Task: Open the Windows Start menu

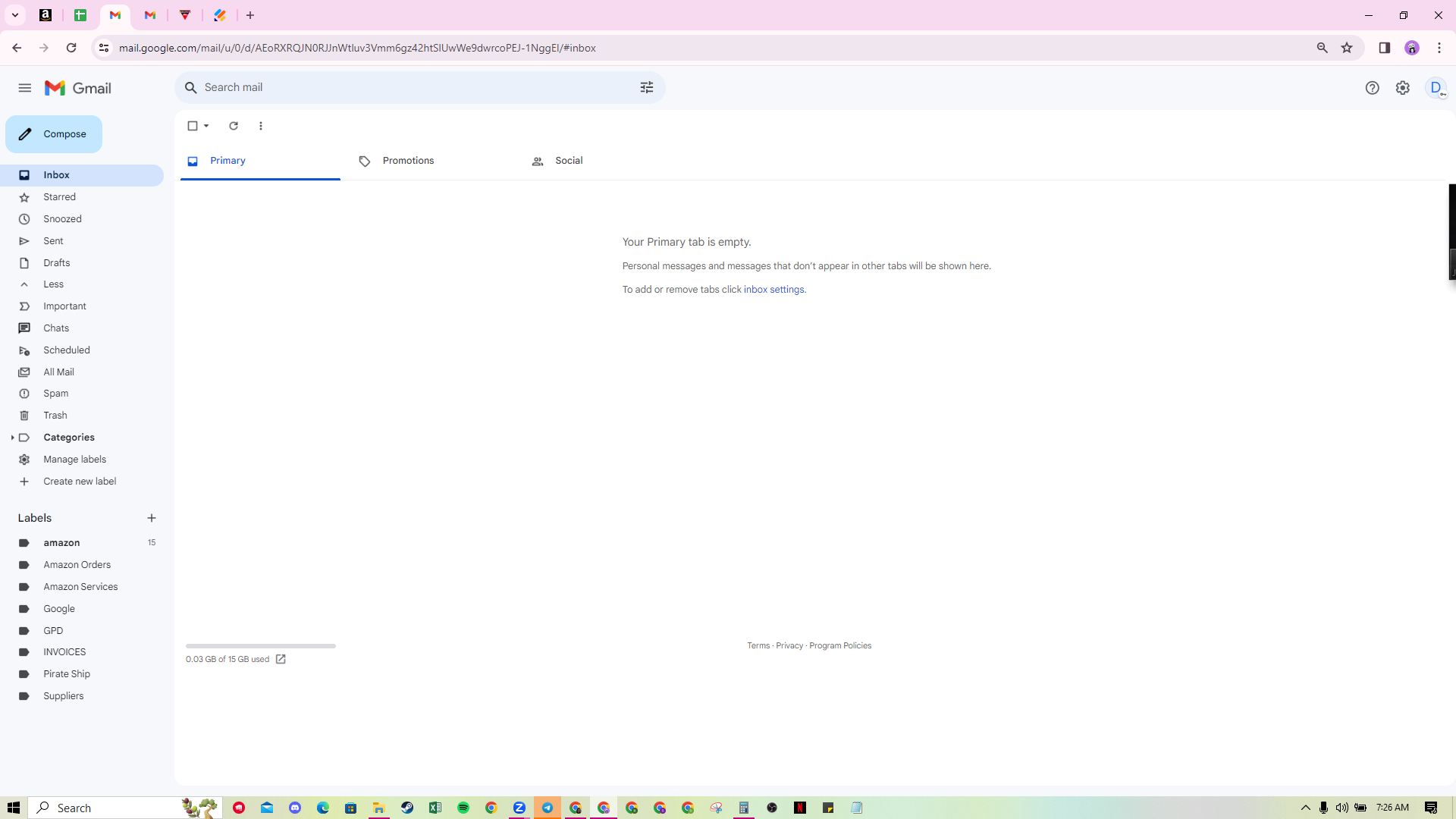Action: [x=14, y=808]
